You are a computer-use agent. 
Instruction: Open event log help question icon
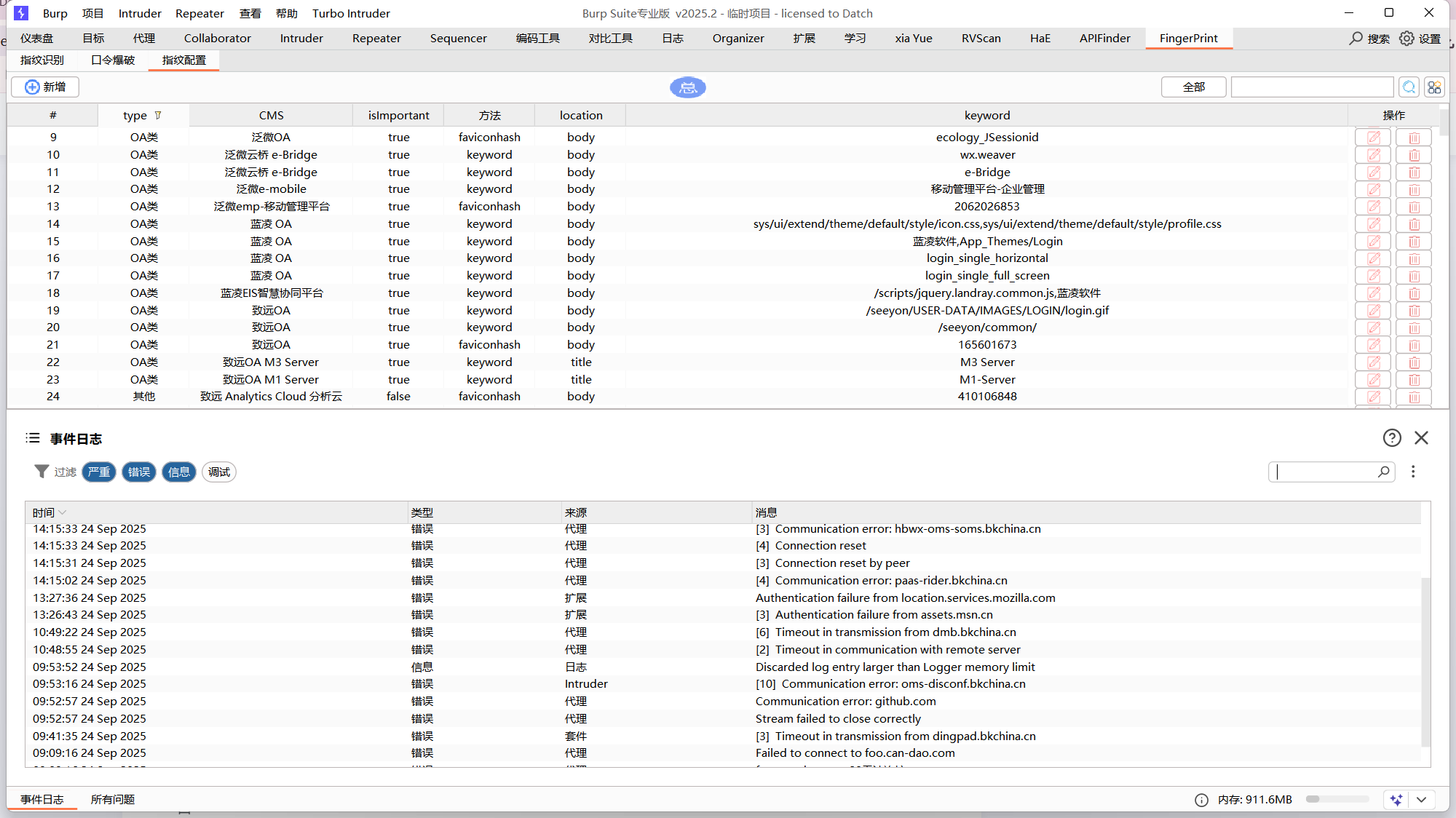pos(1392,437)
